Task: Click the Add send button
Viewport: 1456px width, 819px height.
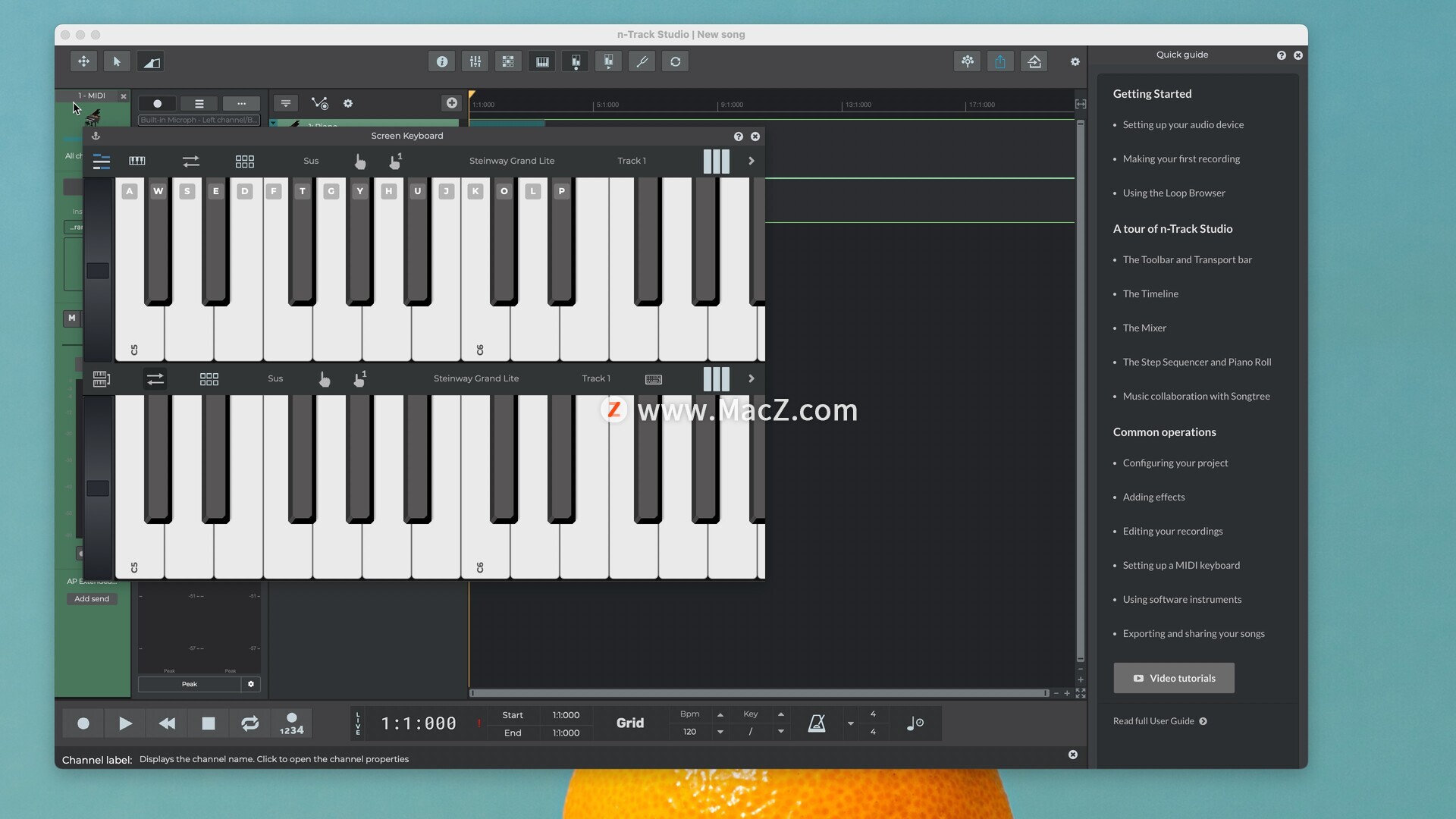Action: pos(92,599)
